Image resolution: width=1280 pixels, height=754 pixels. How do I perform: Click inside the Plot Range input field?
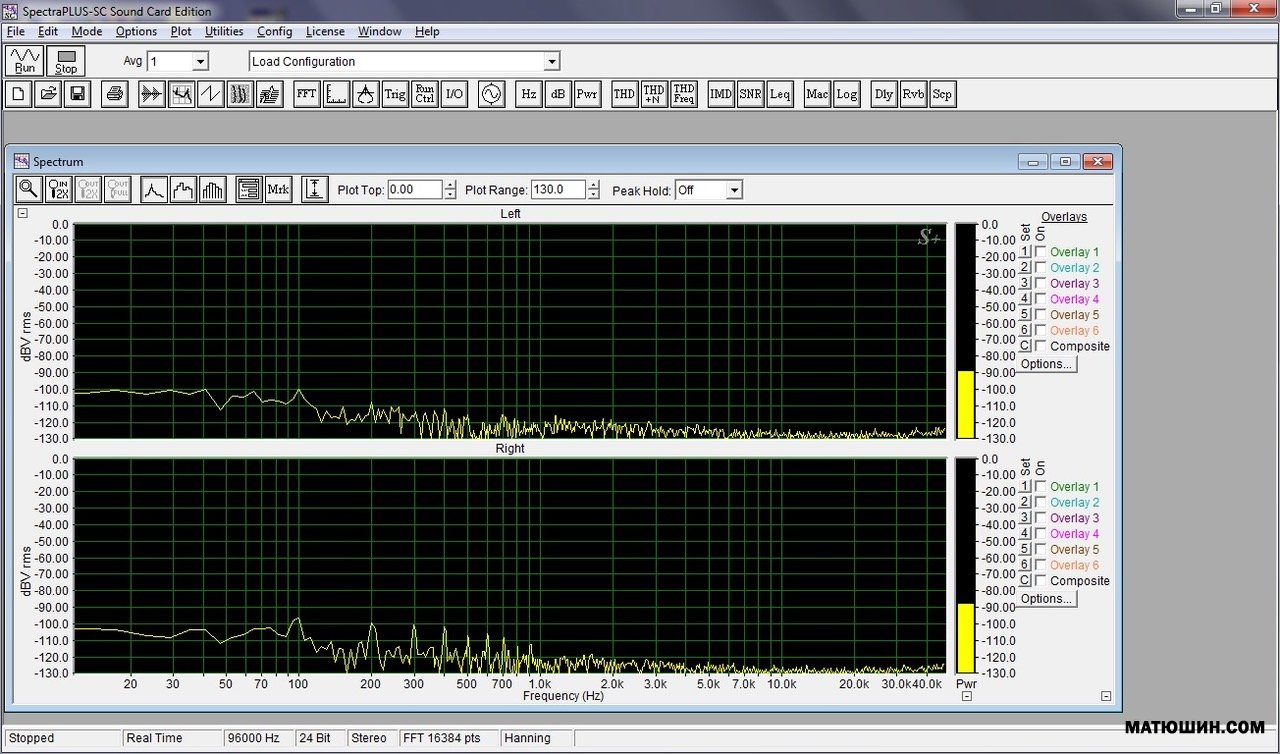(557, 190)
